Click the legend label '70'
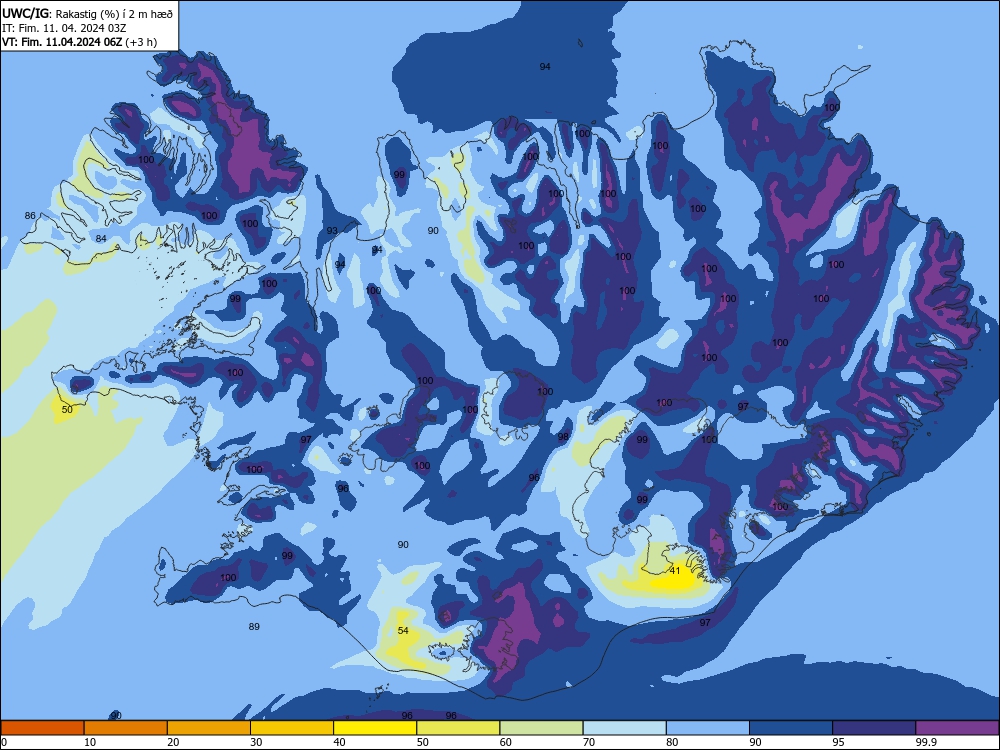The image size is (1000, 750). click(x=589, y=742)
